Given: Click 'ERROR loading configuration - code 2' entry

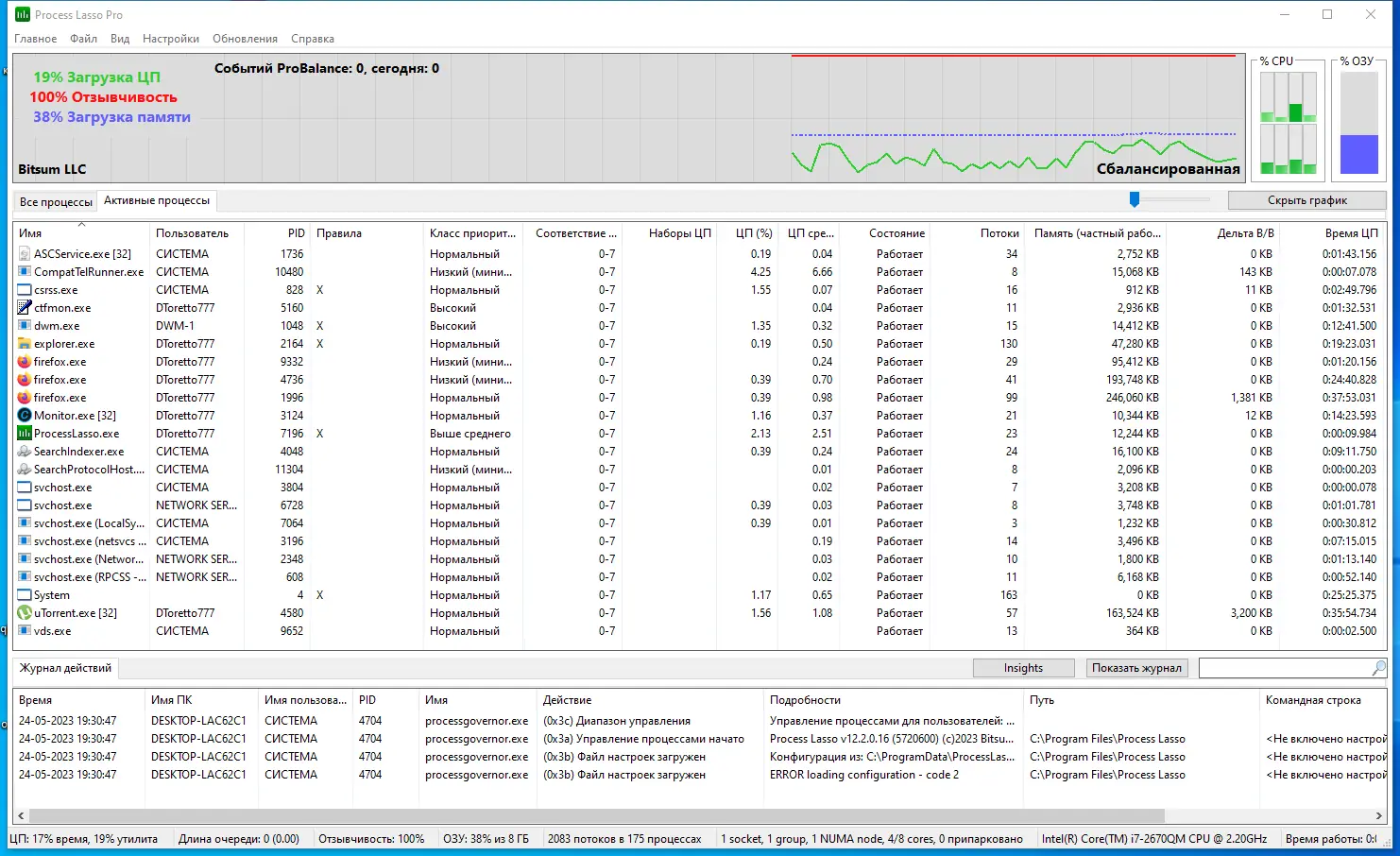Looking at the screenshot, I should pos(864,775).
